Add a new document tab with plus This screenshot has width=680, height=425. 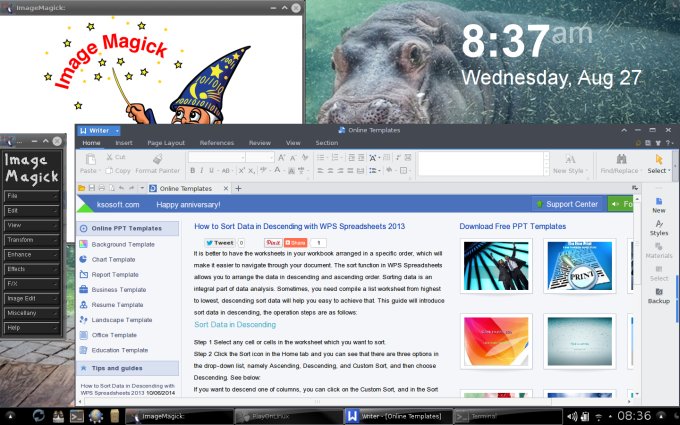pos(238,188)
